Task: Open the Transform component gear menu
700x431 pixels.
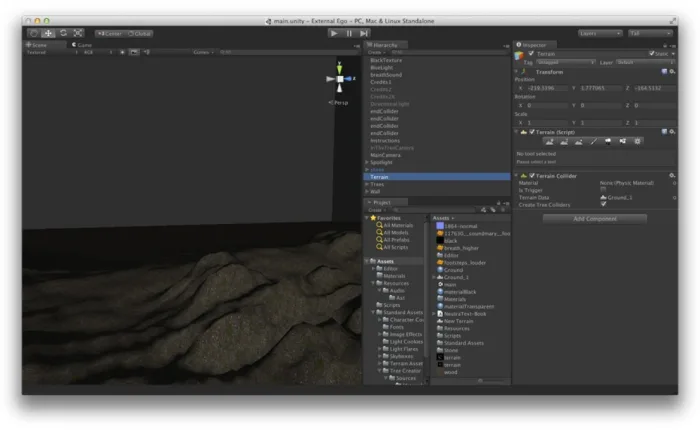Action: (672, 71)
